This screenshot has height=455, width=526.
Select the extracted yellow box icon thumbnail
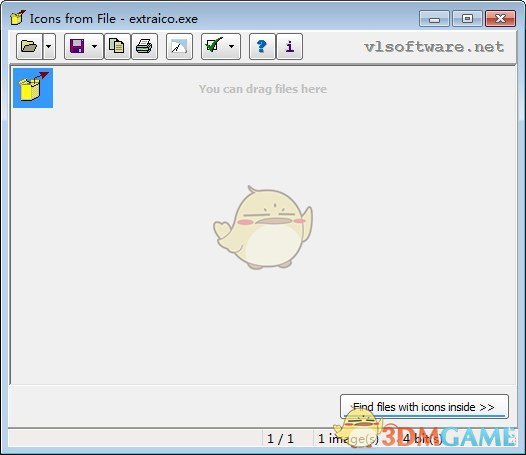coord(33,88)
